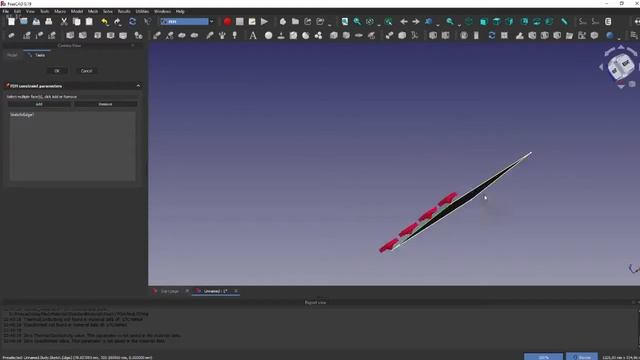Viewport: 640px width, 360px height.
Task: Open the File menu
Action: [x=6, y=11]
